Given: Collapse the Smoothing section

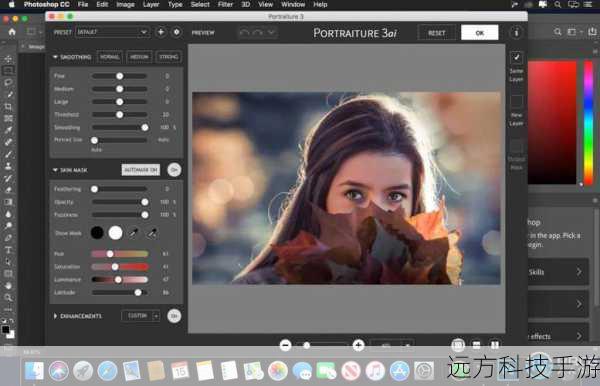Looking at the screenshot, I should [55, 57].
